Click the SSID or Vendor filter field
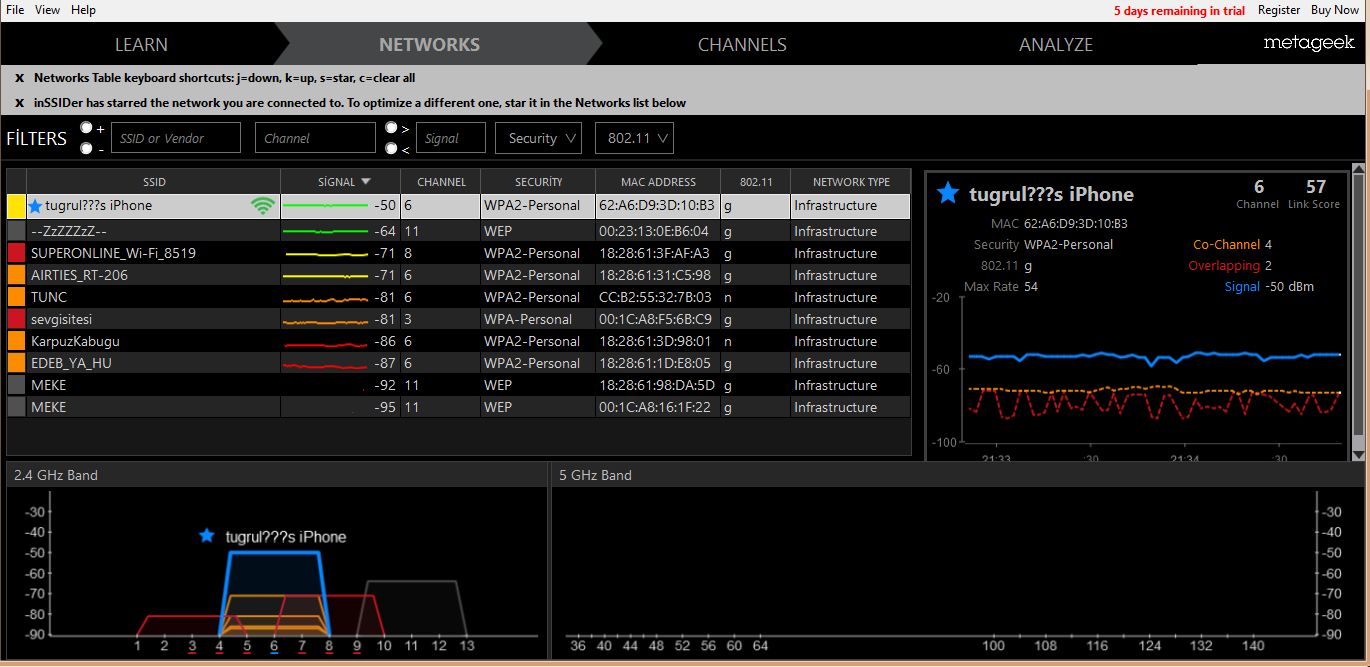This screenshot has width=1370, height=667. pos(176,138)
